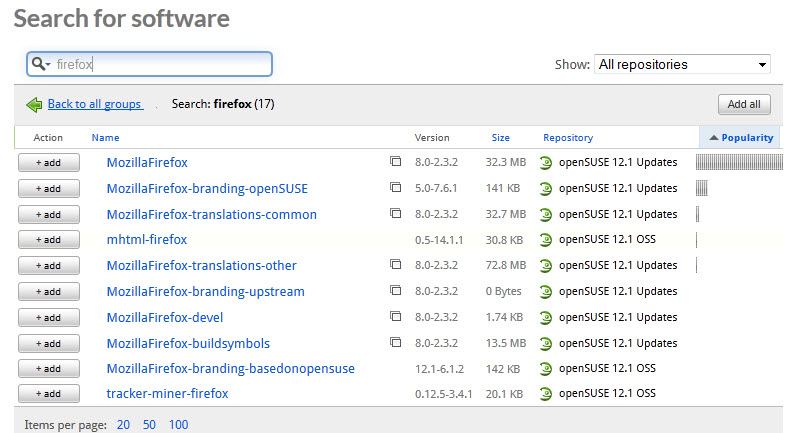Add the MozillaFirefox-branding-openSUSE package
Image resolution: width=788 pixels, height=433 pixels.
click(x=49, y=189)
